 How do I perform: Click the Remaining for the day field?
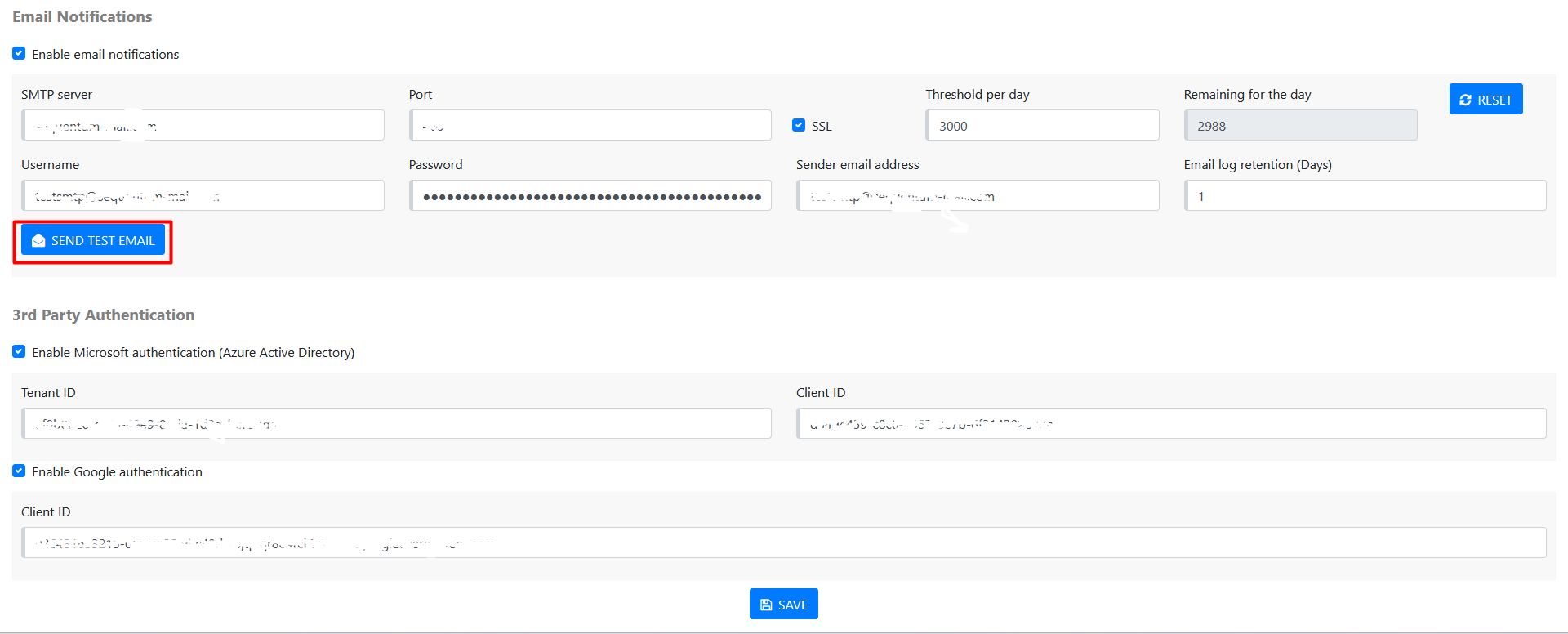coord(1300,126)
